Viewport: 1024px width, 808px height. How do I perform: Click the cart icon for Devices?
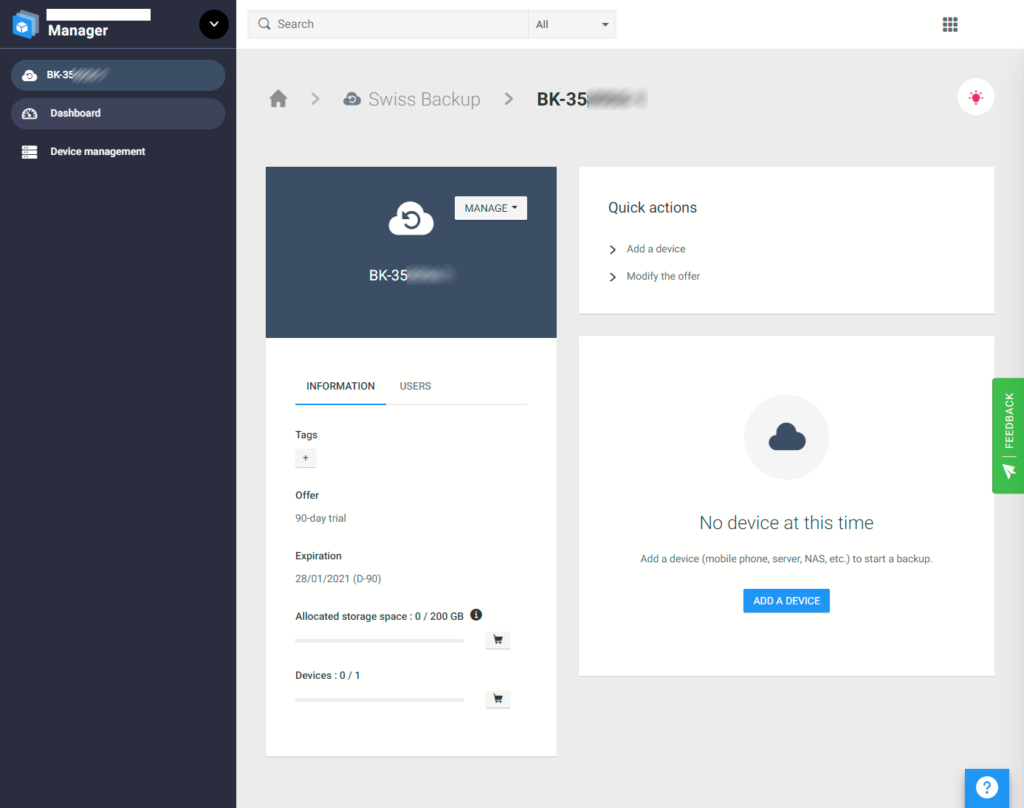498,699
